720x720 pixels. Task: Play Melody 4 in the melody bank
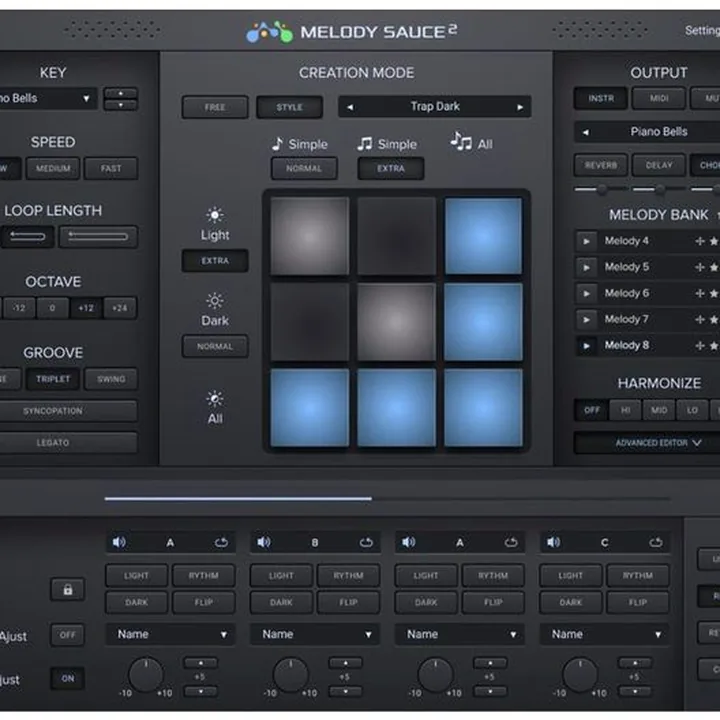[x=586, y=241]
